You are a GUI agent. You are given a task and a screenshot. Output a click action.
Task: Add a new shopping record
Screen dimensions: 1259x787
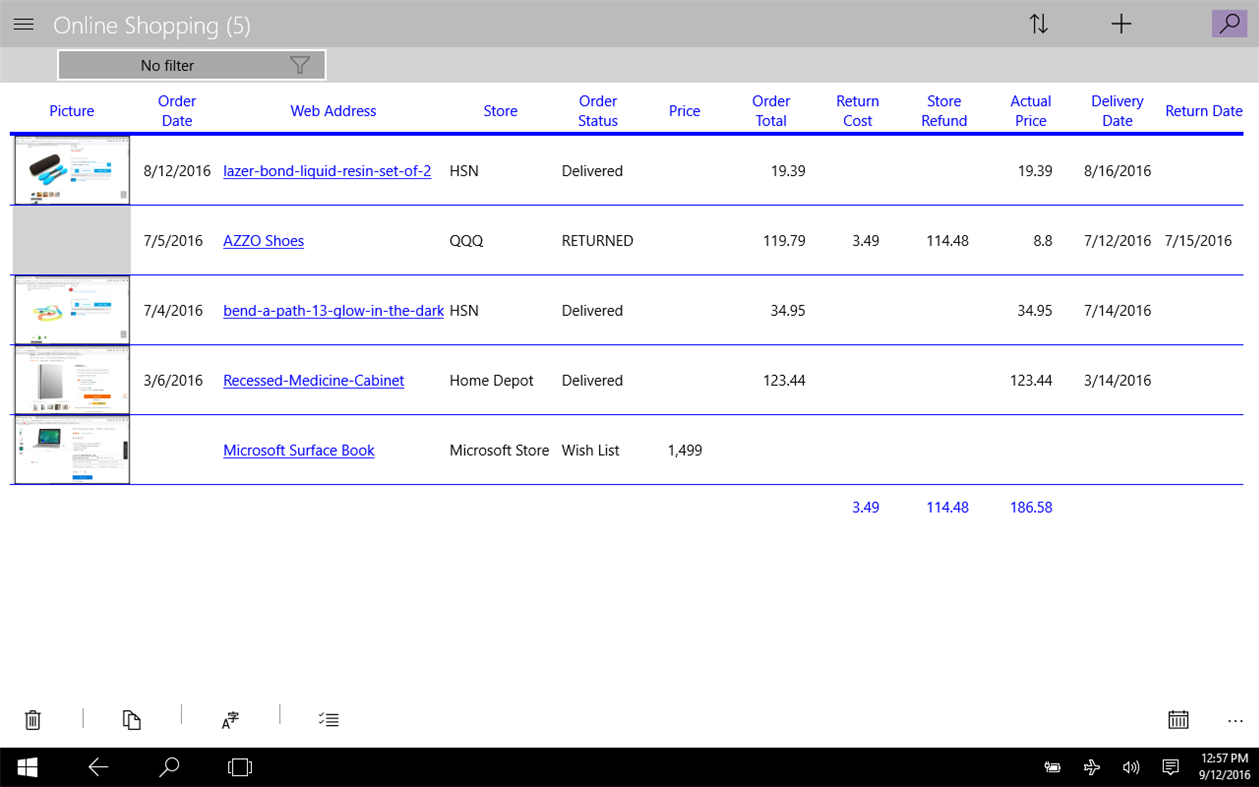tap(1121, 23)
